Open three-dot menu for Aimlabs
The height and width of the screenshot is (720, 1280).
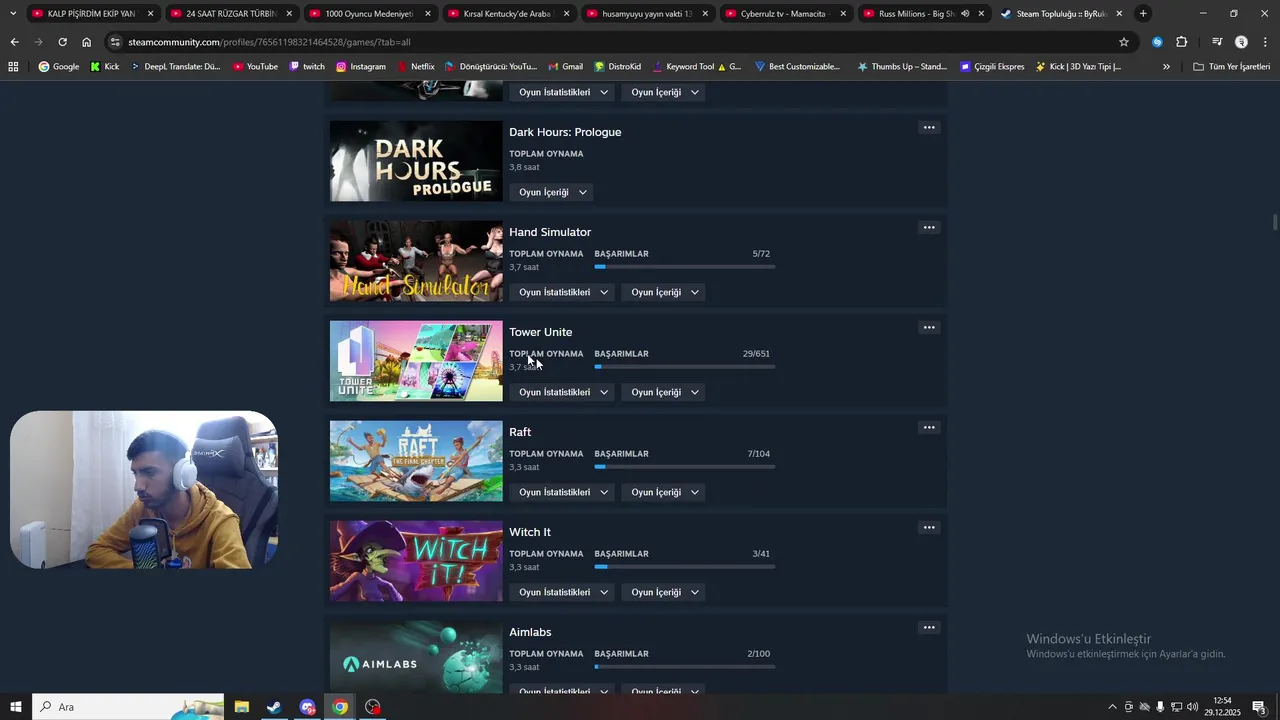coord(929,628)
